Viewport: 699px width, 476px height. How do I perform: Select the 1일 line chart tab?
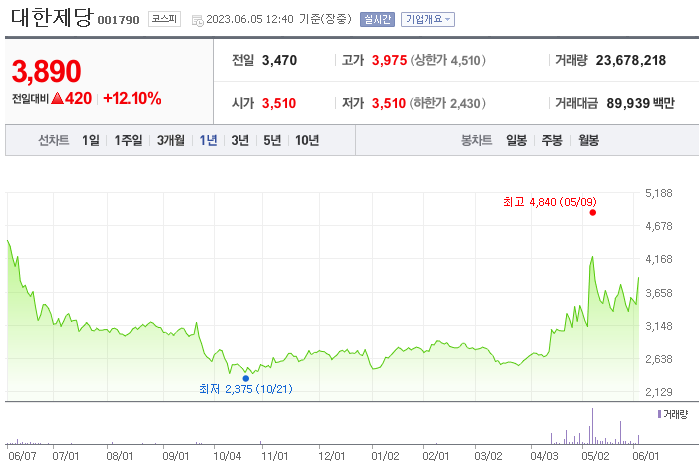(90, 140)
